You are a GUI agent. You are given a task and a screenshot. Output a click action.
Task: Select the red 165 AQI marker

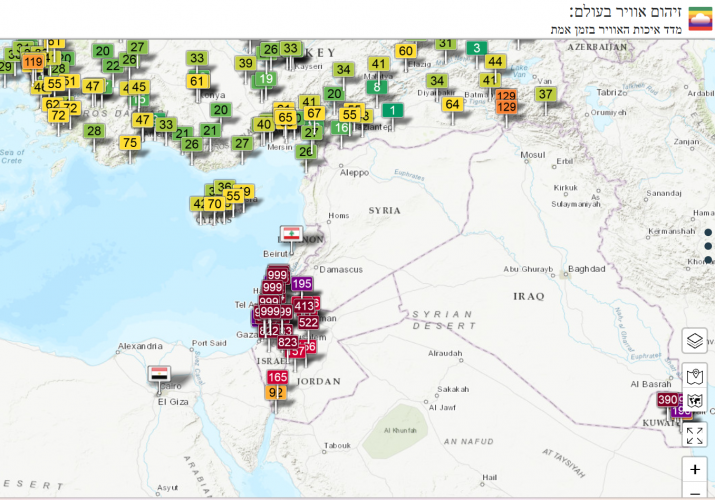[x=277, y=377]
